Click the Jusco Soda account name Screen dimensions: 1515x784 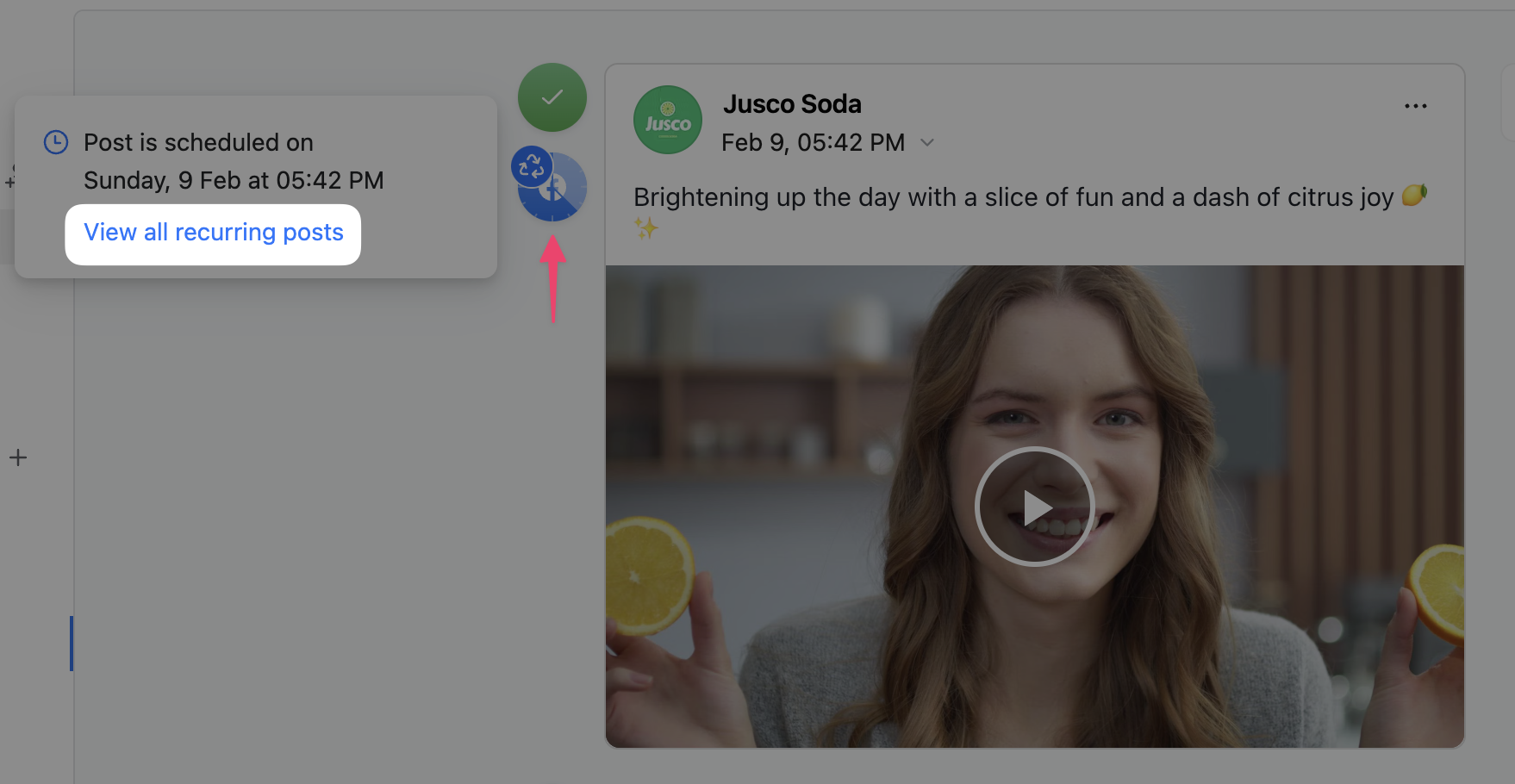tap(792, 104)
